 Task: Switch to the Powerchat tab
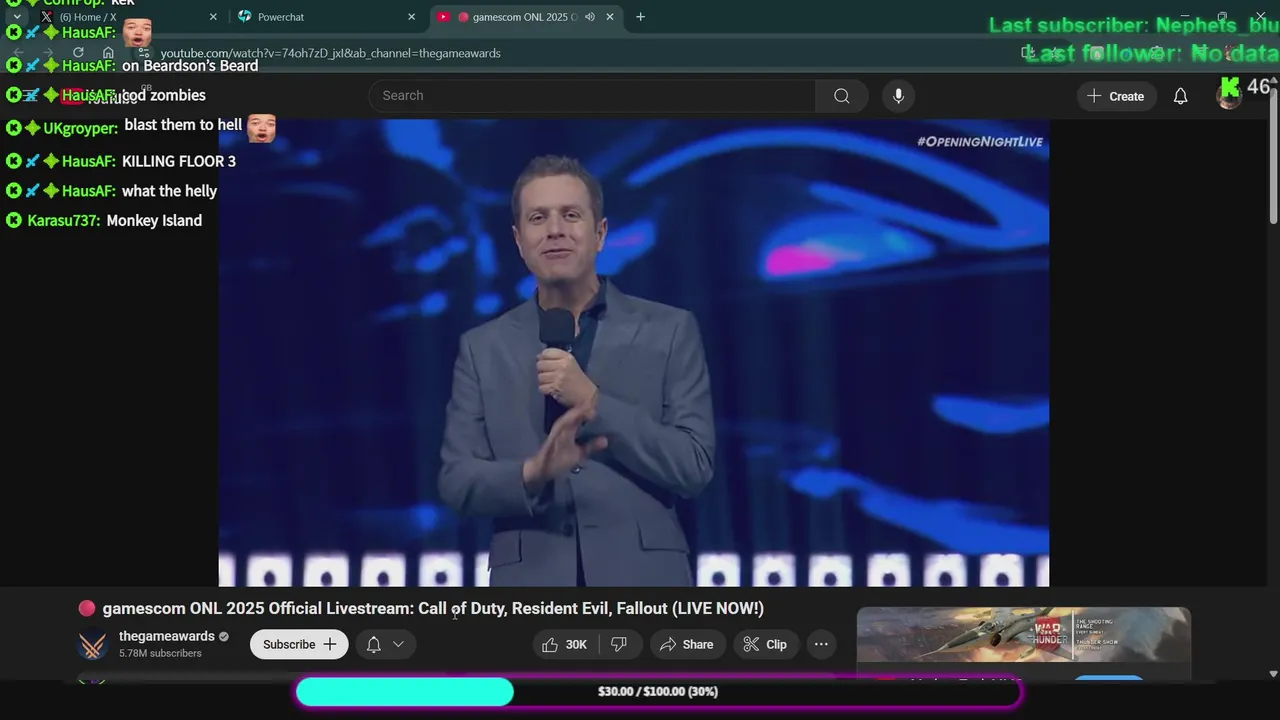326,17
